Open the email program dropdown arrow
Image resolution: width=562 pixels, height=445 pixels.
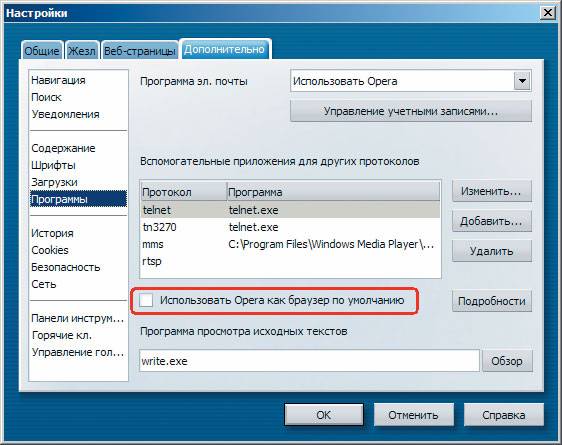(x=522, y=81)
